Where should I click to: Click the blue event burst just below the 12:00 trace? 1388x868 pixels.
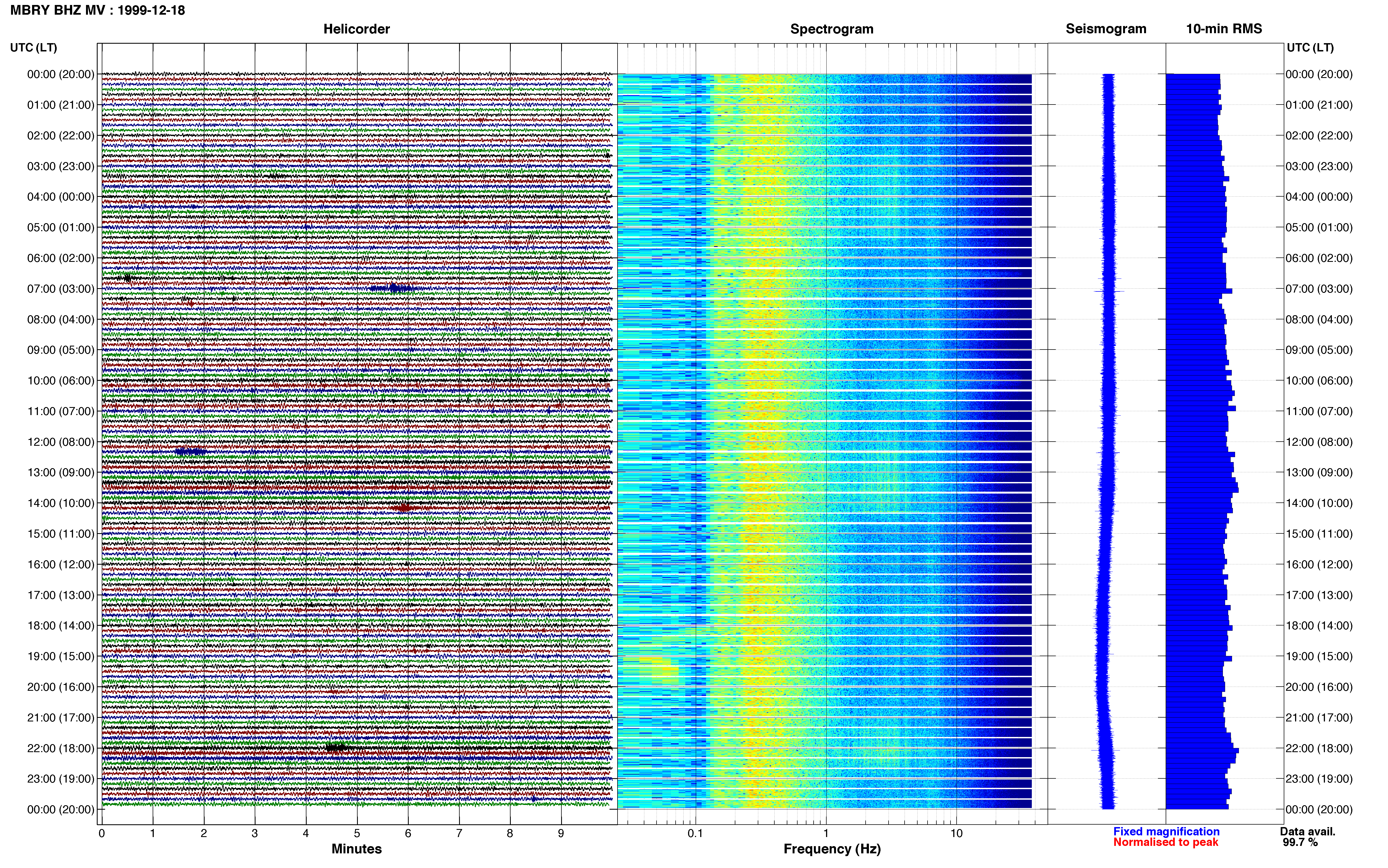[191, 452]
